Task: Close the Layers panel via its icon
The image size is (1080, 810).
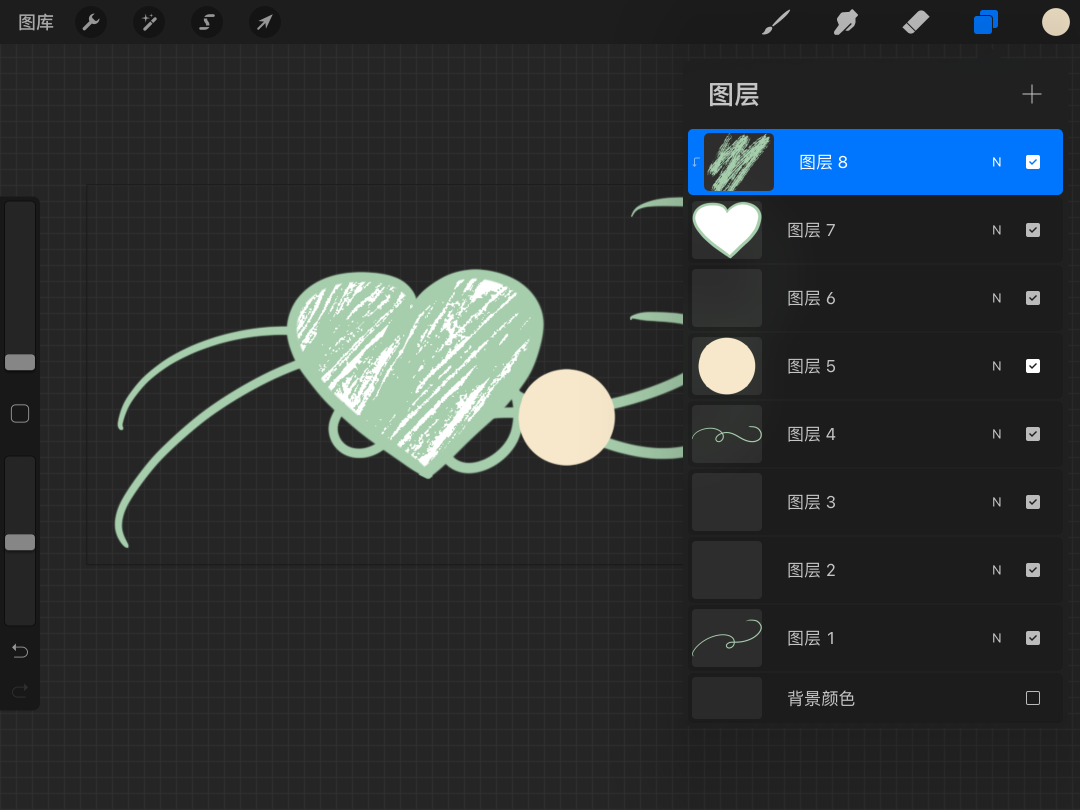Action: pyautogui.click(x=986, y=22)
